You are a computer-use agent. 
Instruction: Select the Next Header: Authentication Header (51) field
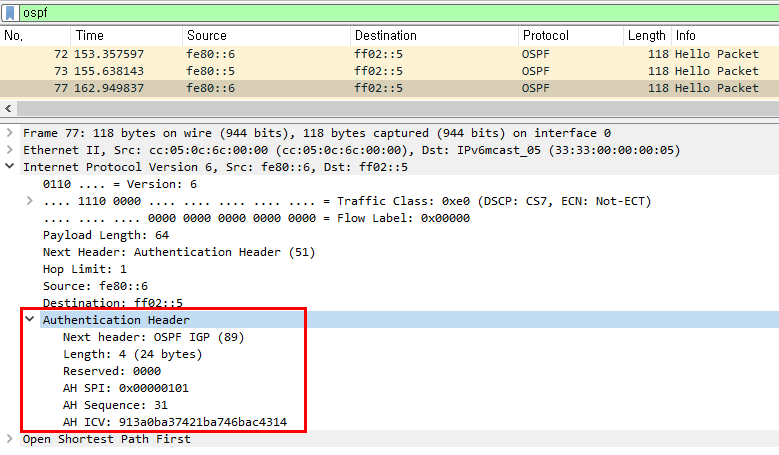pyautogui.click(x=179, y=252)
